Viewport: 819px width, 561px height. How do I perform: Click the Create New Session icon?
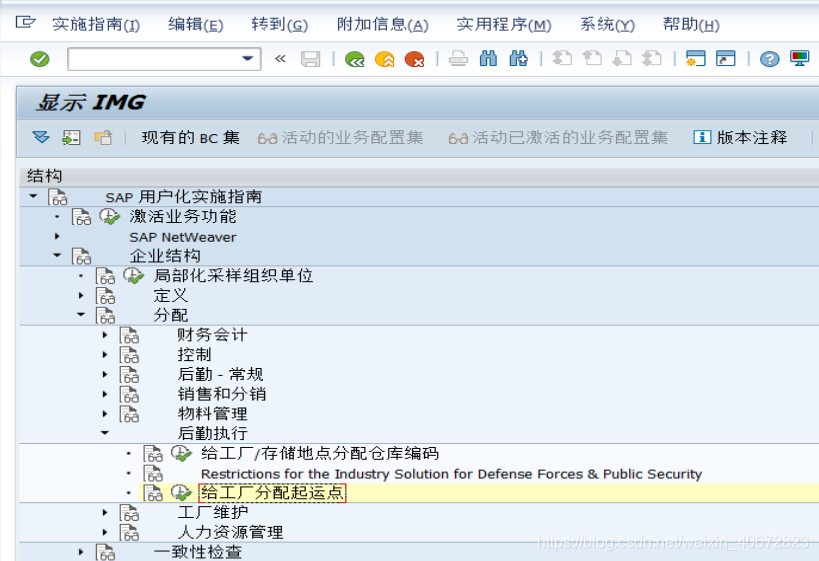pos(695,59)
